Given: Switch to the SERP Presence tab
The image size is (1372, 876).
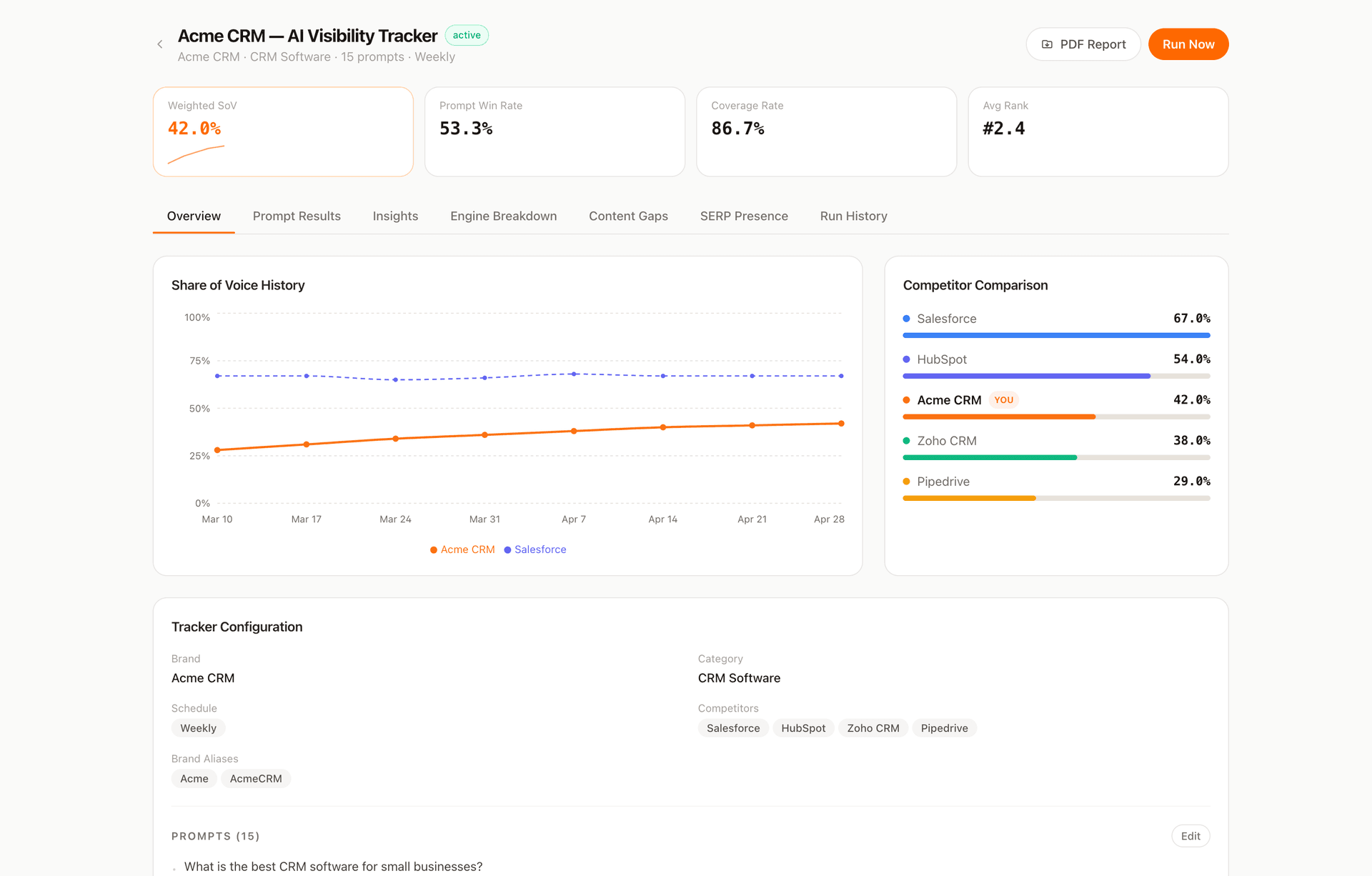Looking at the screenshot, I should [x=744, y=216].
